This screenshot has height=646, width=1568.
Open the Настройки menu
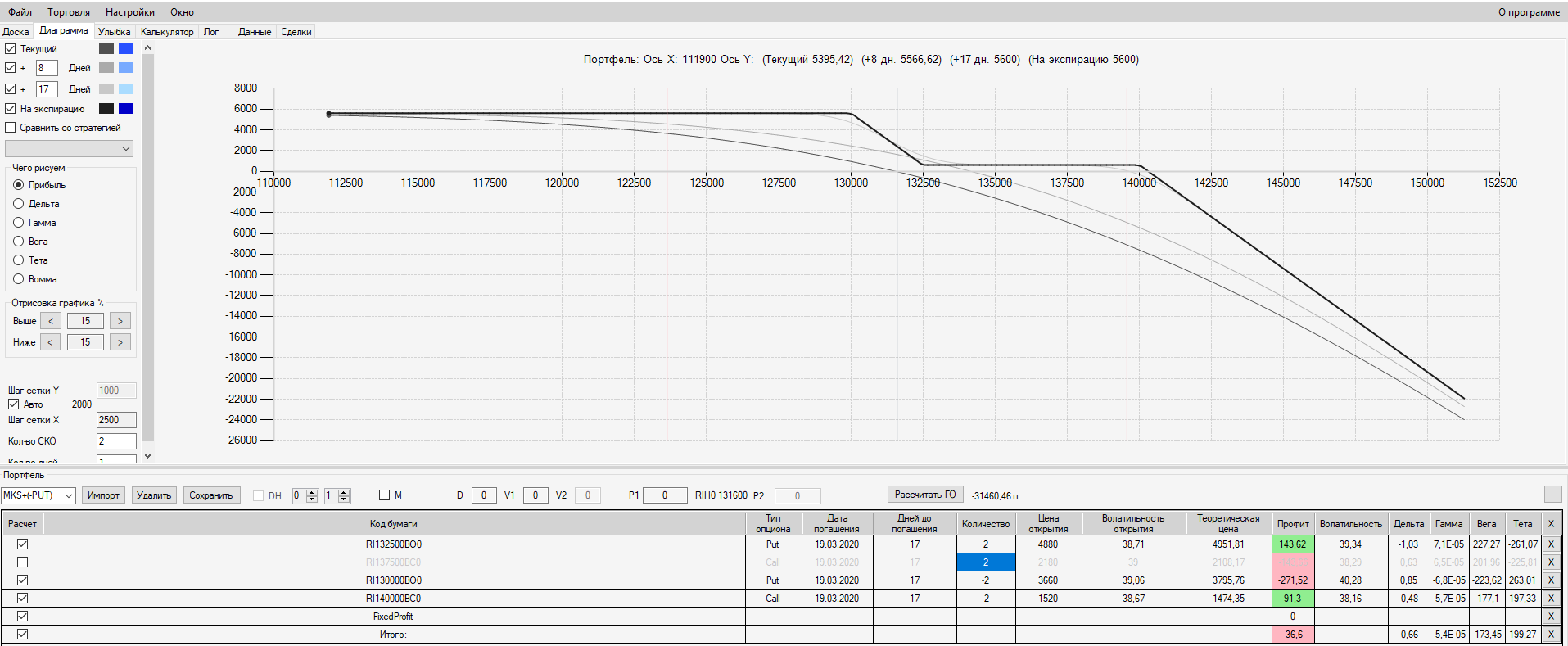point(130,12)
